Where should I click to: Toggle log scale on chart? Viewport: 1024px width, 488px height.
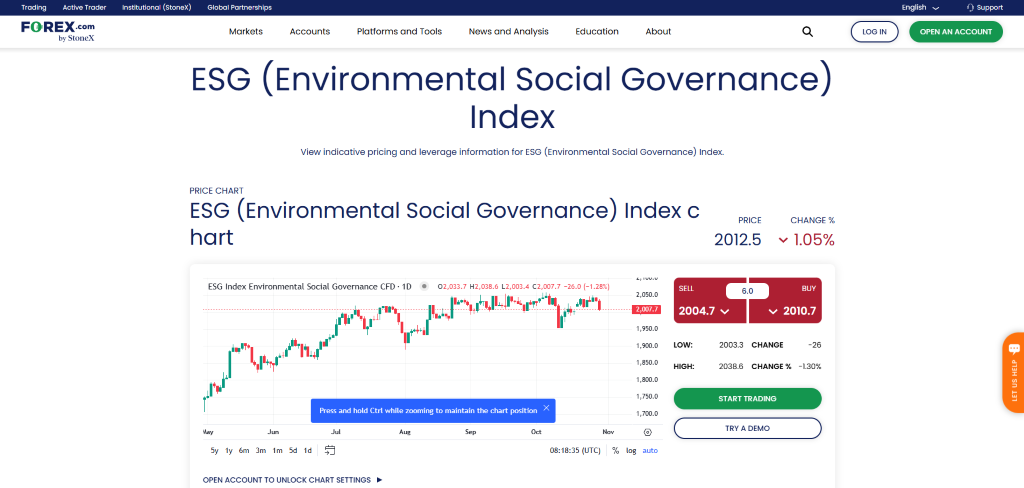pos(631,450)
